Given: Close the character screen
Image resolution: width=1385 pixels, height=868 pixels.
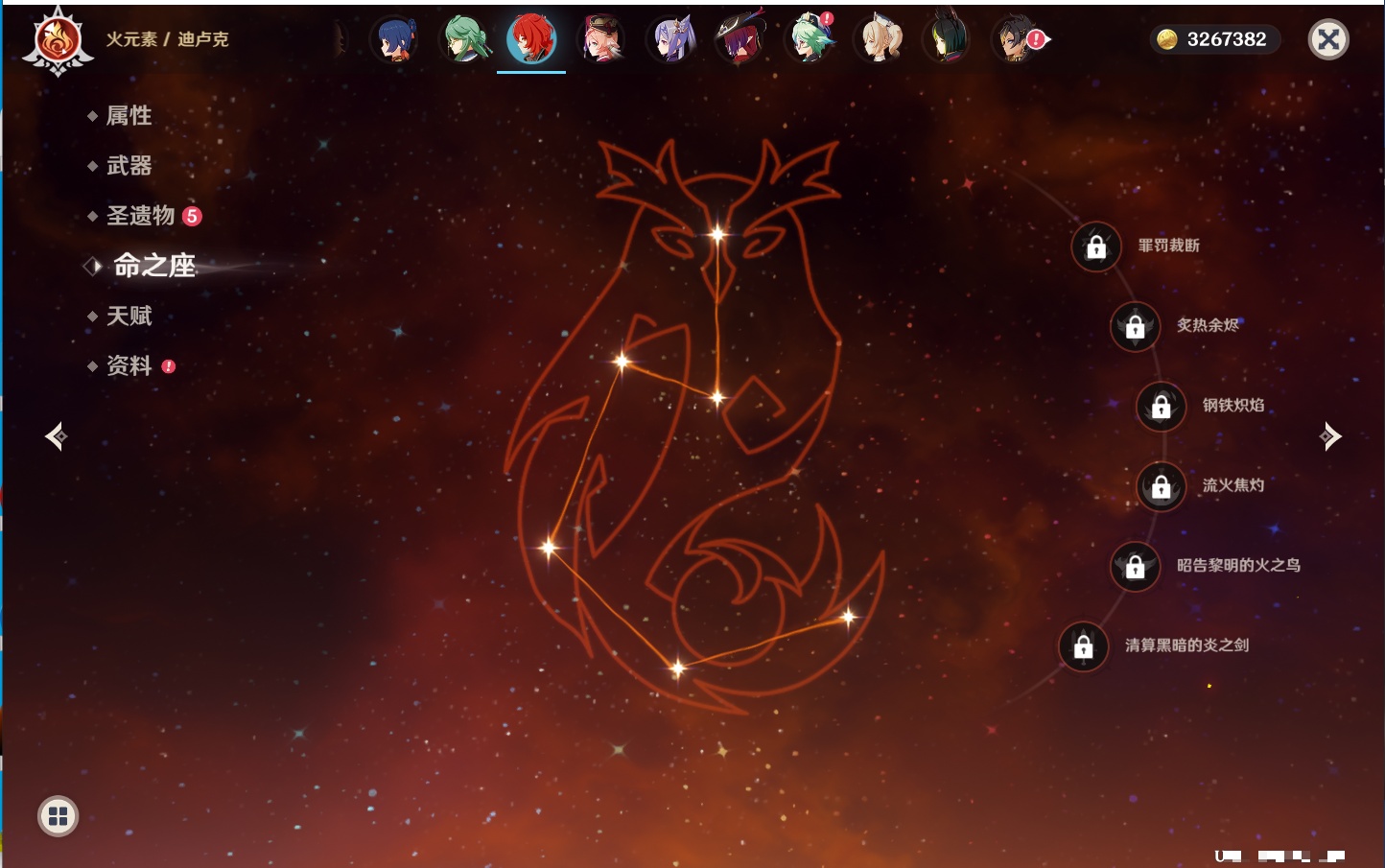Looking at the screenshot, I should coord(1328,39).
